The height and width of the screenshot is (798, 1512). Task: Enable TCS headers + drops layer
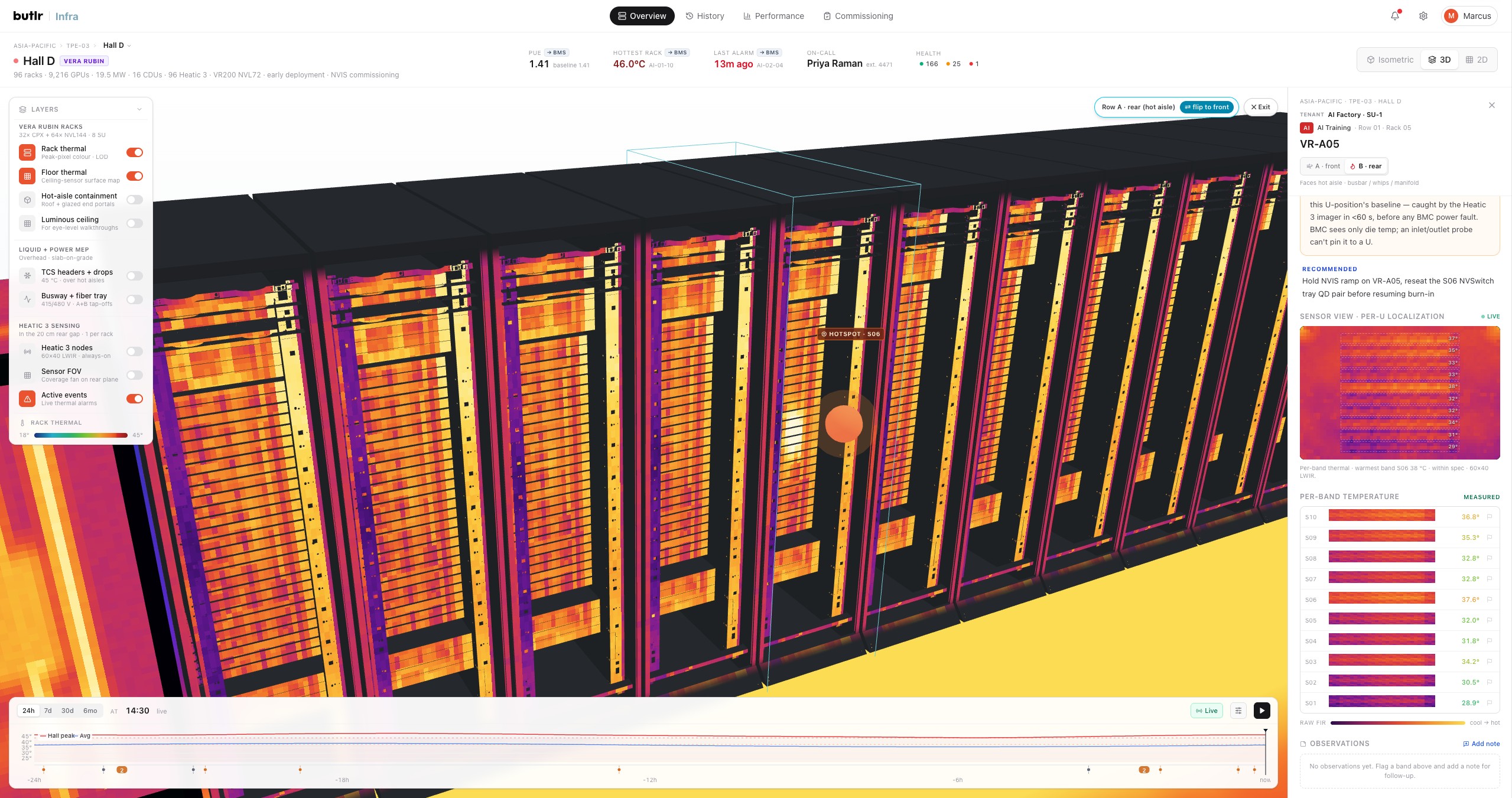135,276
